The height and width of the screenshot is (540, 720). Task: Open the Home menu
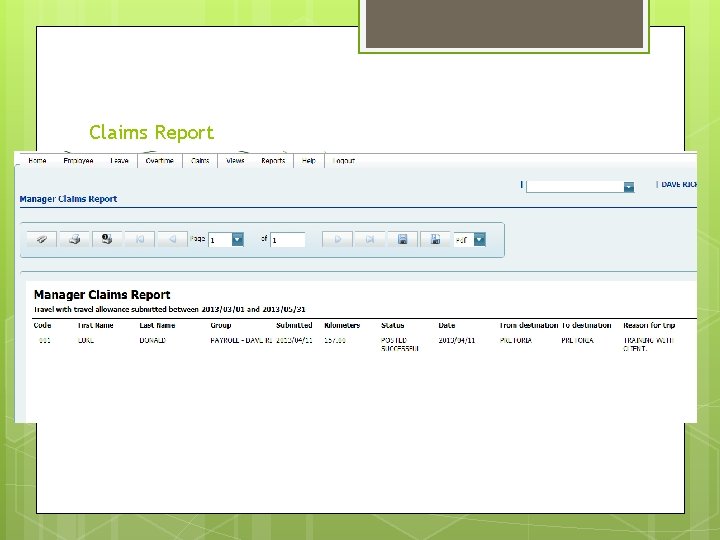click(x=37, y=161)
